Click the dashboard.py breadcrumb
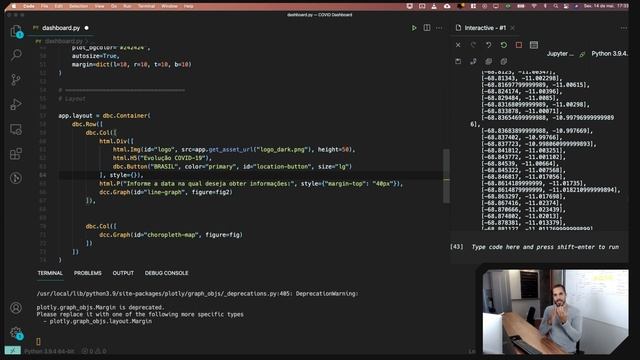640x360 pixels. [x=63, y=41]
